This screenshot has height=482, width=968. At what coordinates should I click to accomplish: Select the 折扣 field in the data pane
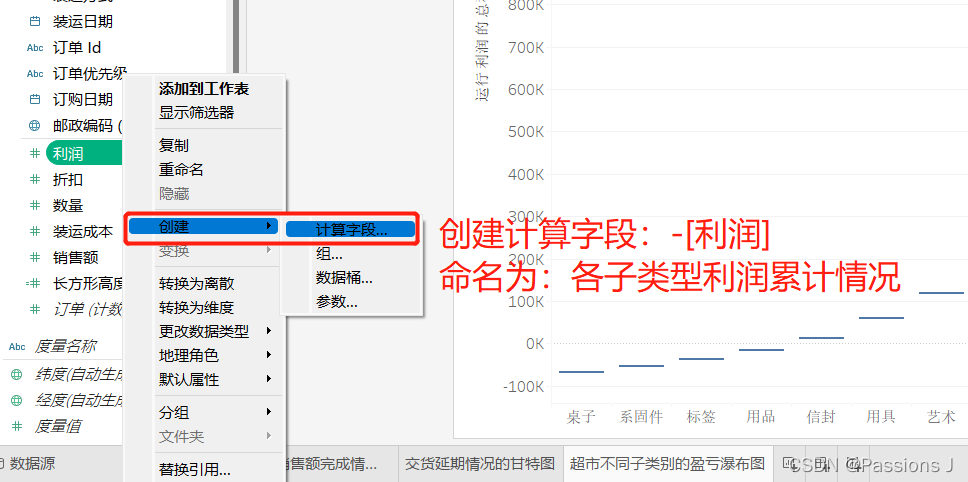click(68, 180)
